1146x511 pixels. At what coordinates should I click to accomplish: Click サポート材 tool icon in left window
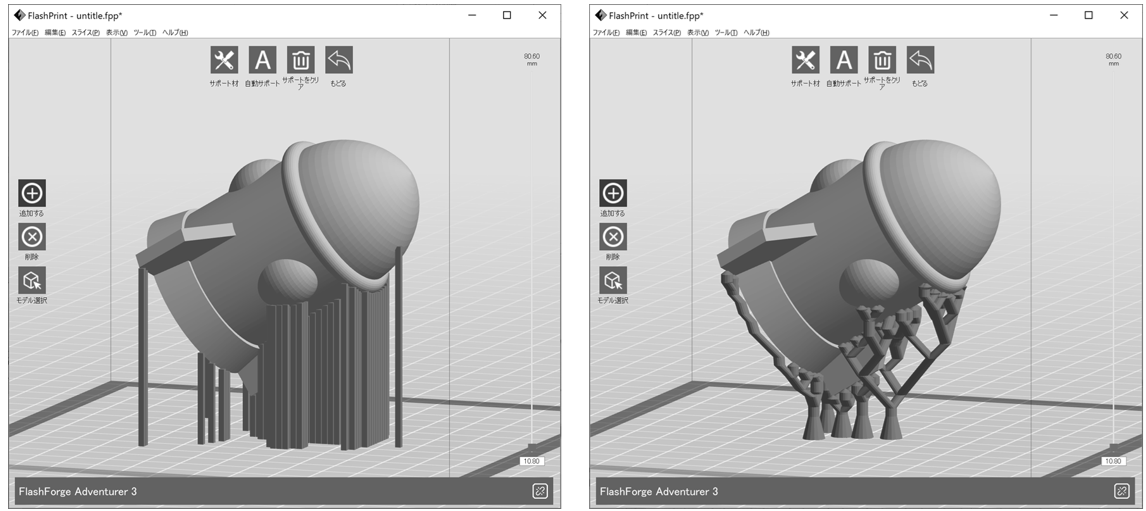224,60
